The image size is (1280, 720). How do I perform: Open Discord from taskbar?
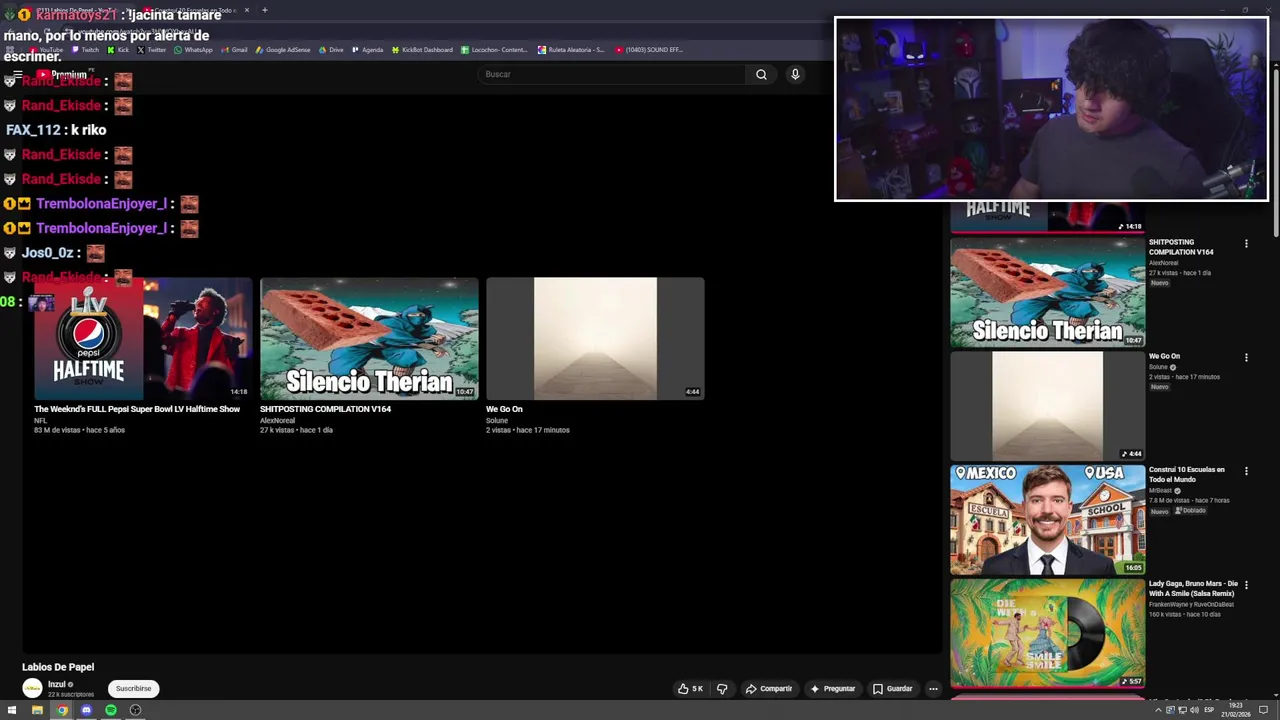tap(86, 710)
